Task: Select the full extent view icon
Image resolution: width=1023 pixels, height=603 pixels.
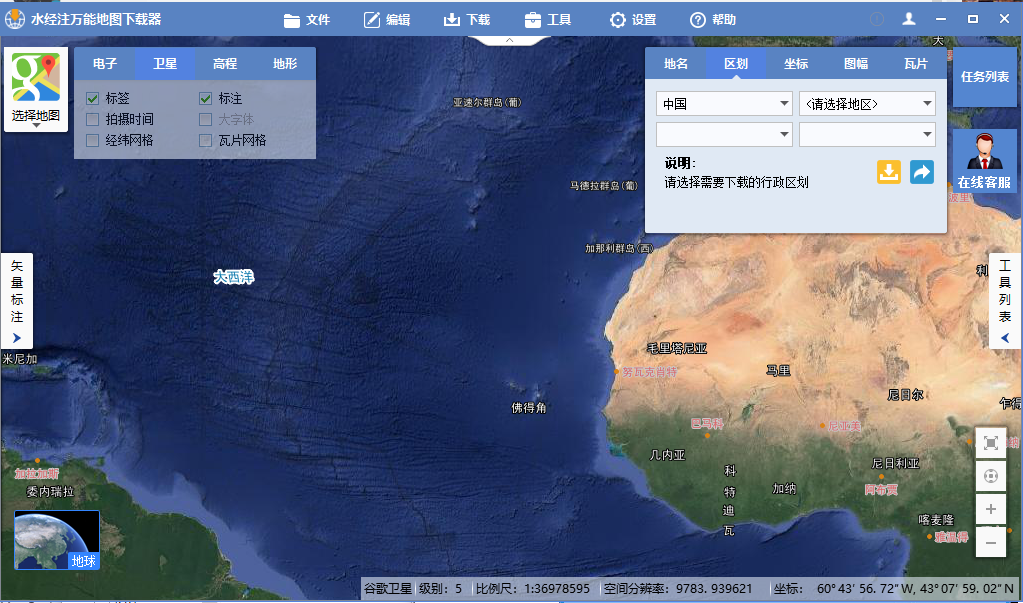Action: point(989,442)
